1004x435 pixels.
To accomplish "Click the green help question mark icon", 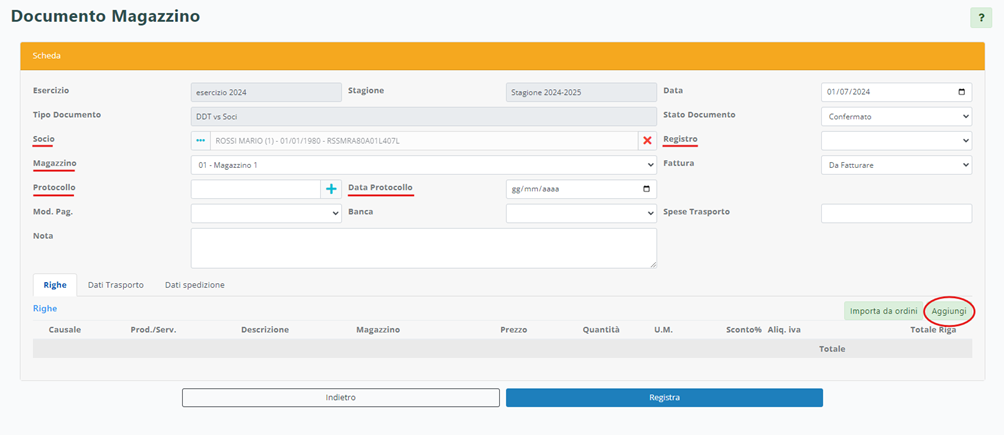I will click(x=981, y=18).
